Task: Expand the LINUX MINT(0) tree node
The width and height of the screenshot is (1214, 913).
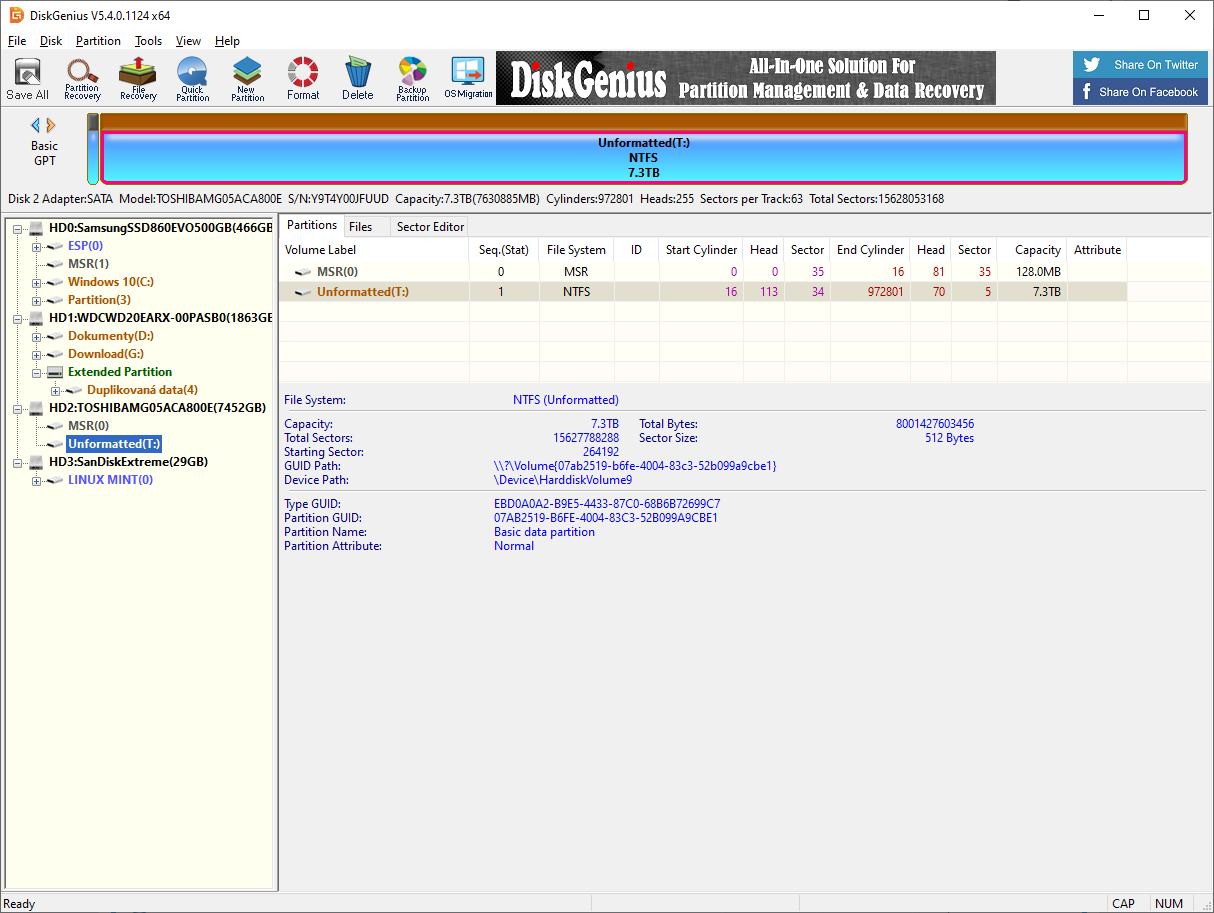Action: click(37, 480)
